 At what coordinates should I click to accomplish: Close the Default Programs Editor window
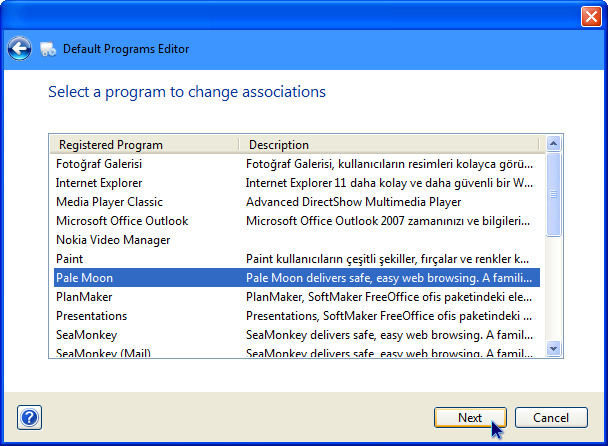click(591, 17)
